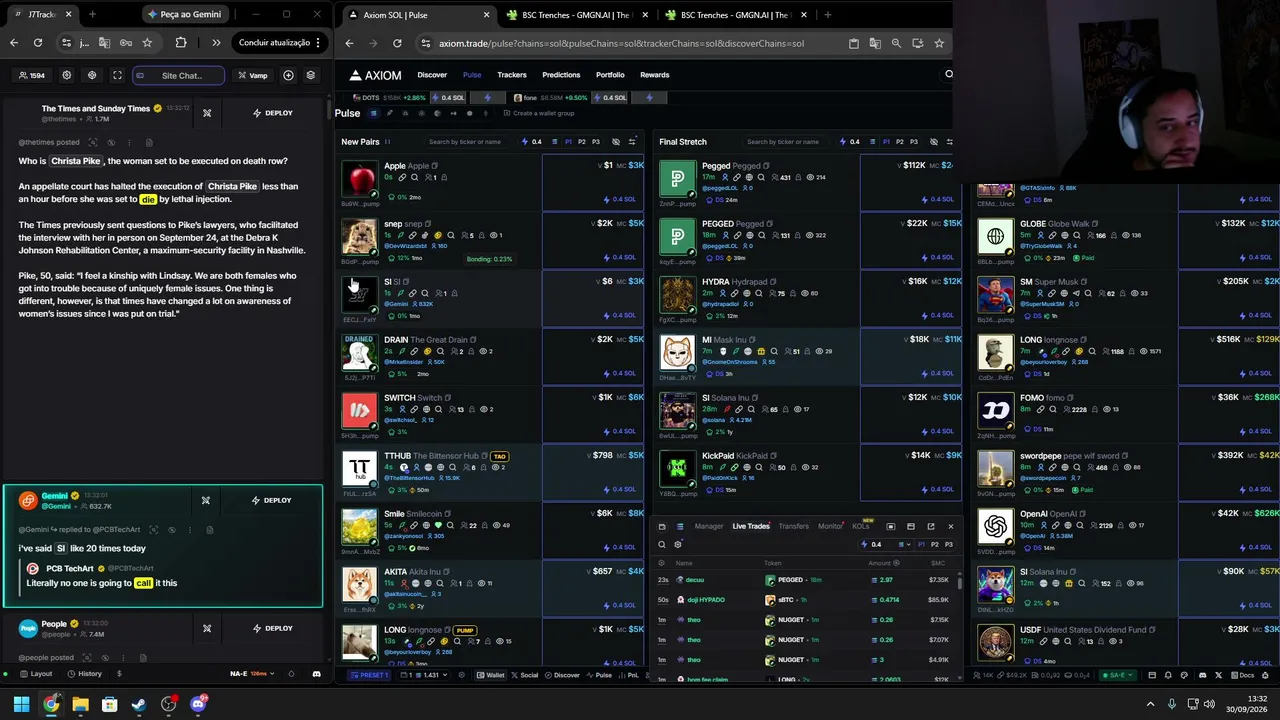
Task: Open the X (Twitter) icon in Axiom footer
Action: pos(1218,675)
